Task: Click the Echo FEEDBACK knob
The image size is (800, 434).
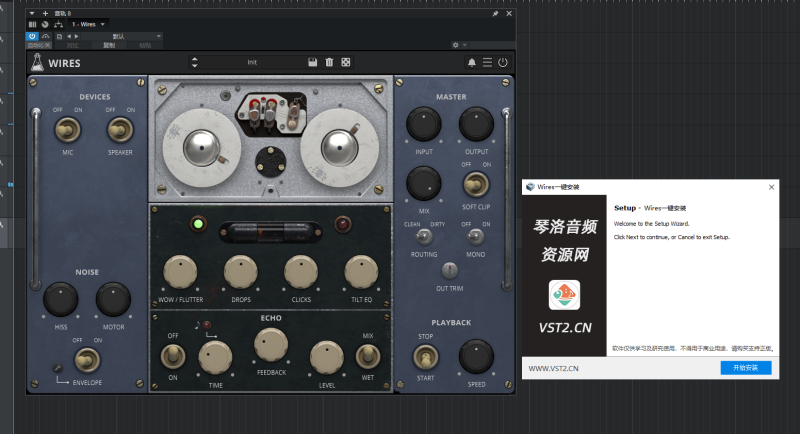Action: pyautogui.click(x=270, y=344)
